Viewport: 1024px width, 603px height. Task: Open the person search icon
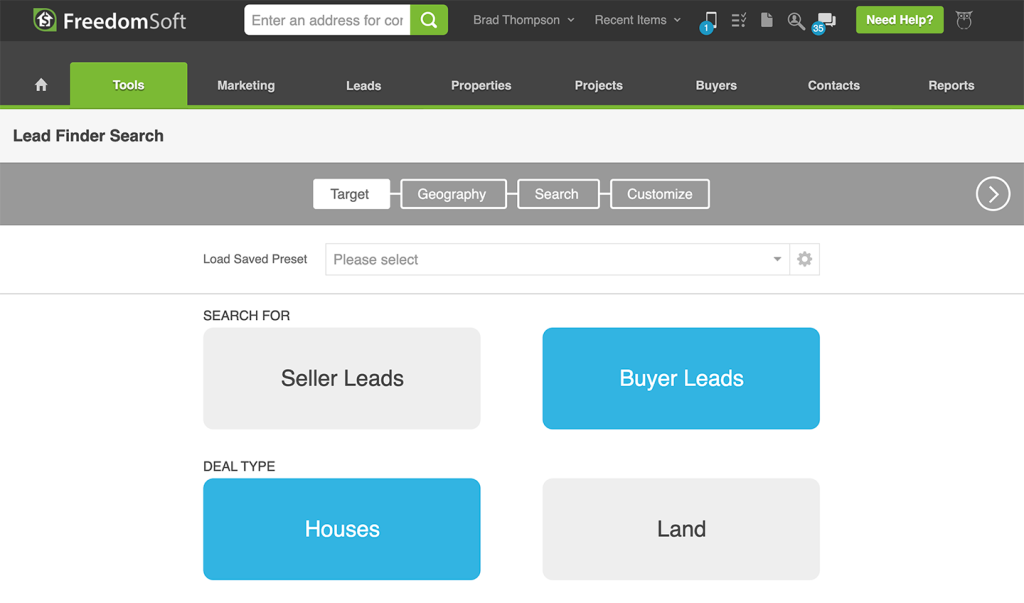pyautogui.click(x=796, y=20)
